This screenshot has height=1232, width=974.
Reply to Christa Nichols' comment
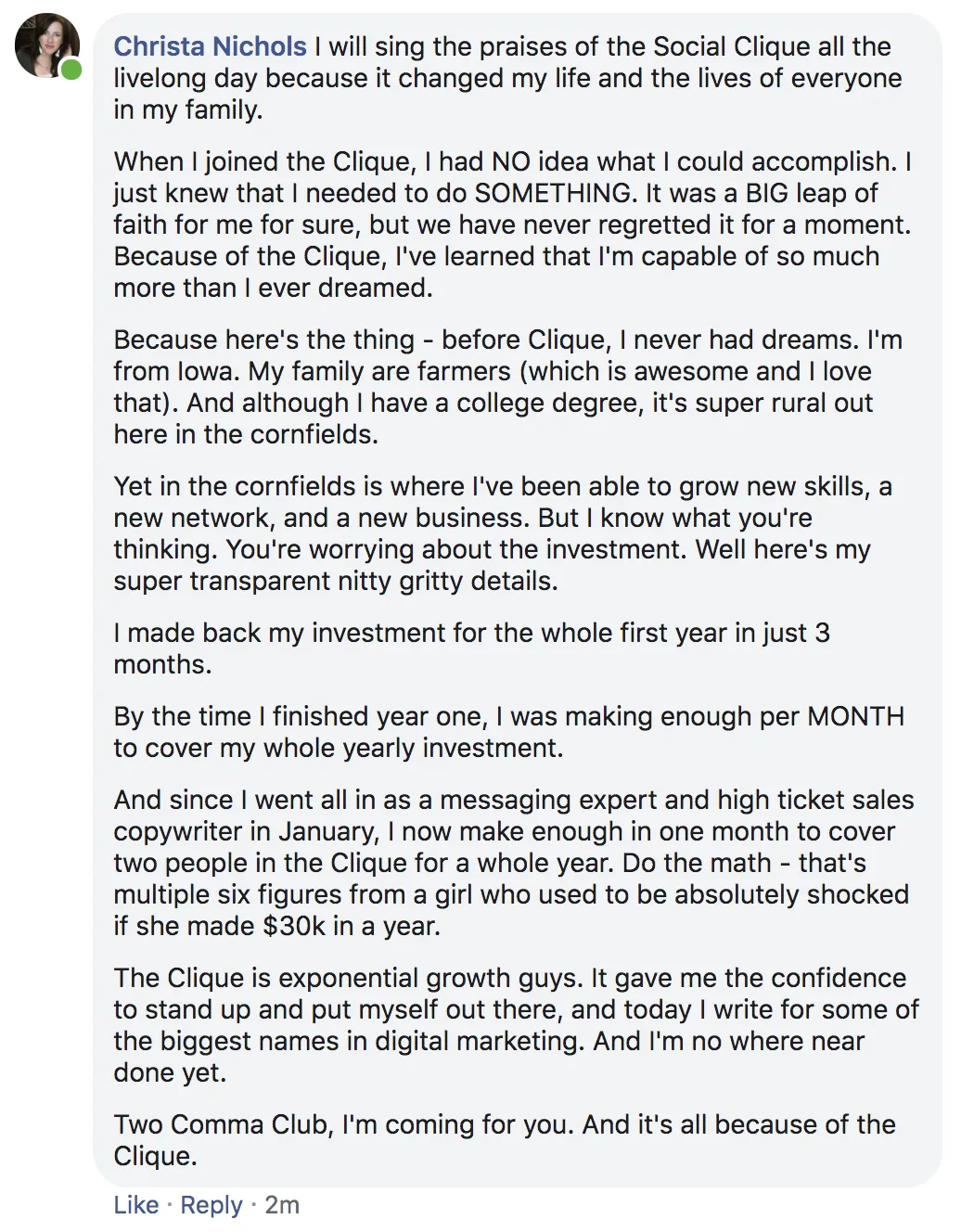211,1205
